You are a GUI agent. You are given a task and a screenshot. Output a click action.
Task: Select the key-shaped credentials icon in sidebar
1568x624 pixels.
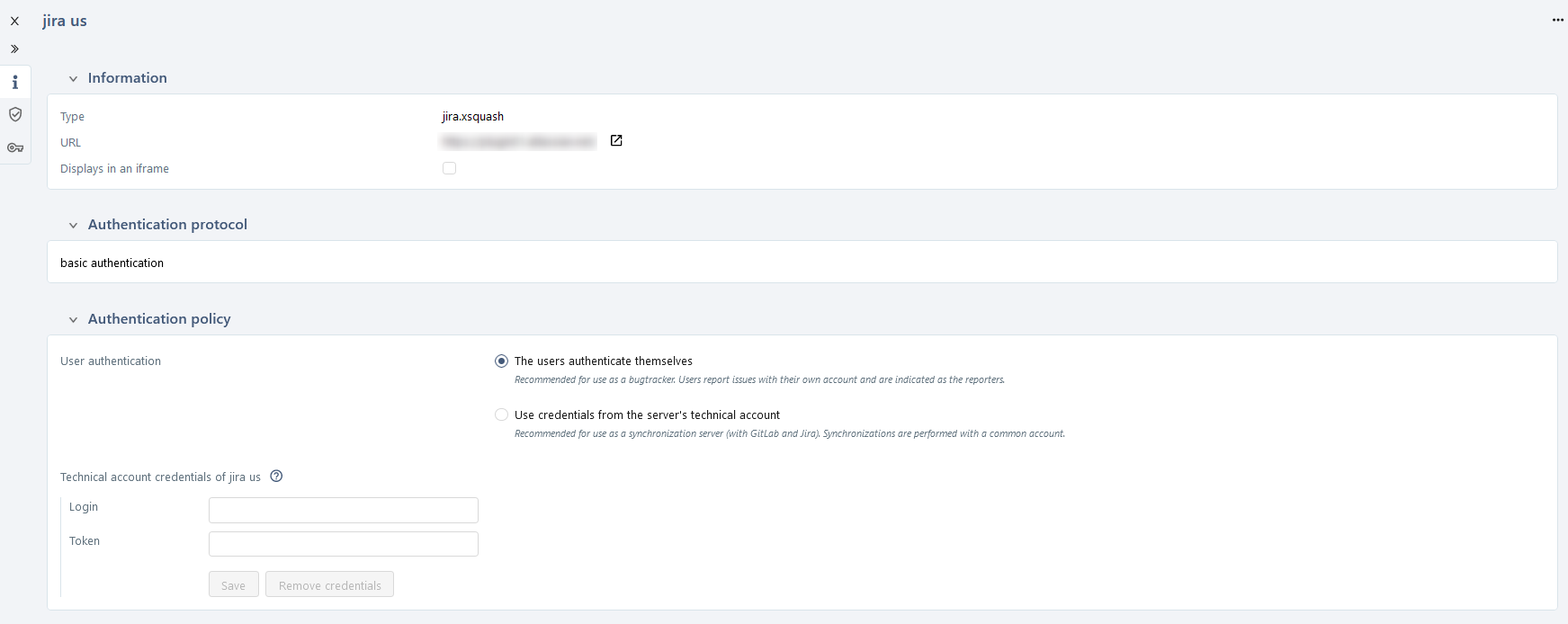[x=14, y=147]
